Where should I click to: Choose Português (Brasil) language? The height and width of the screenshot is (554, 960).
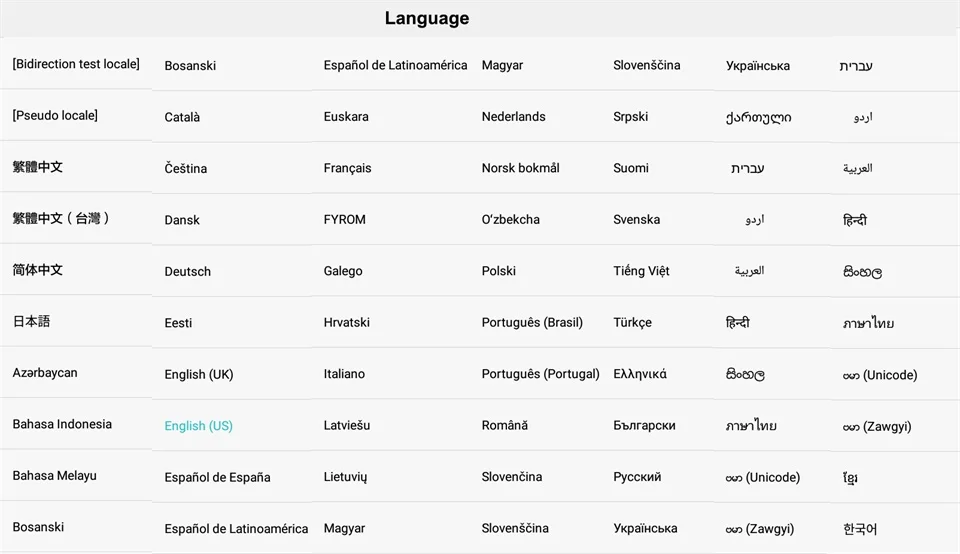[532, 323]
